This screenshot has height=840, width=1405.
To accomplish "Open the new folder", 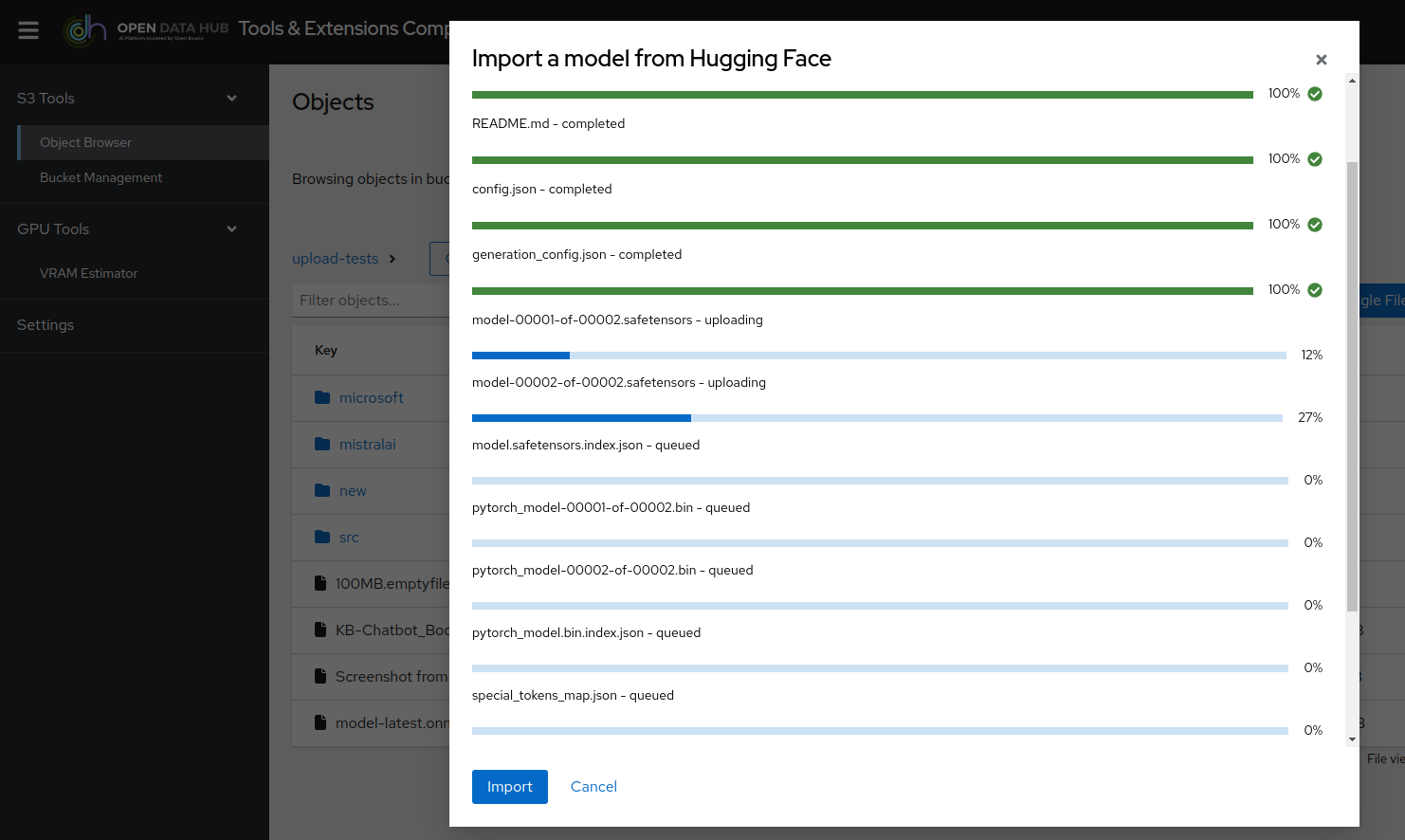I will click(353, 491).
